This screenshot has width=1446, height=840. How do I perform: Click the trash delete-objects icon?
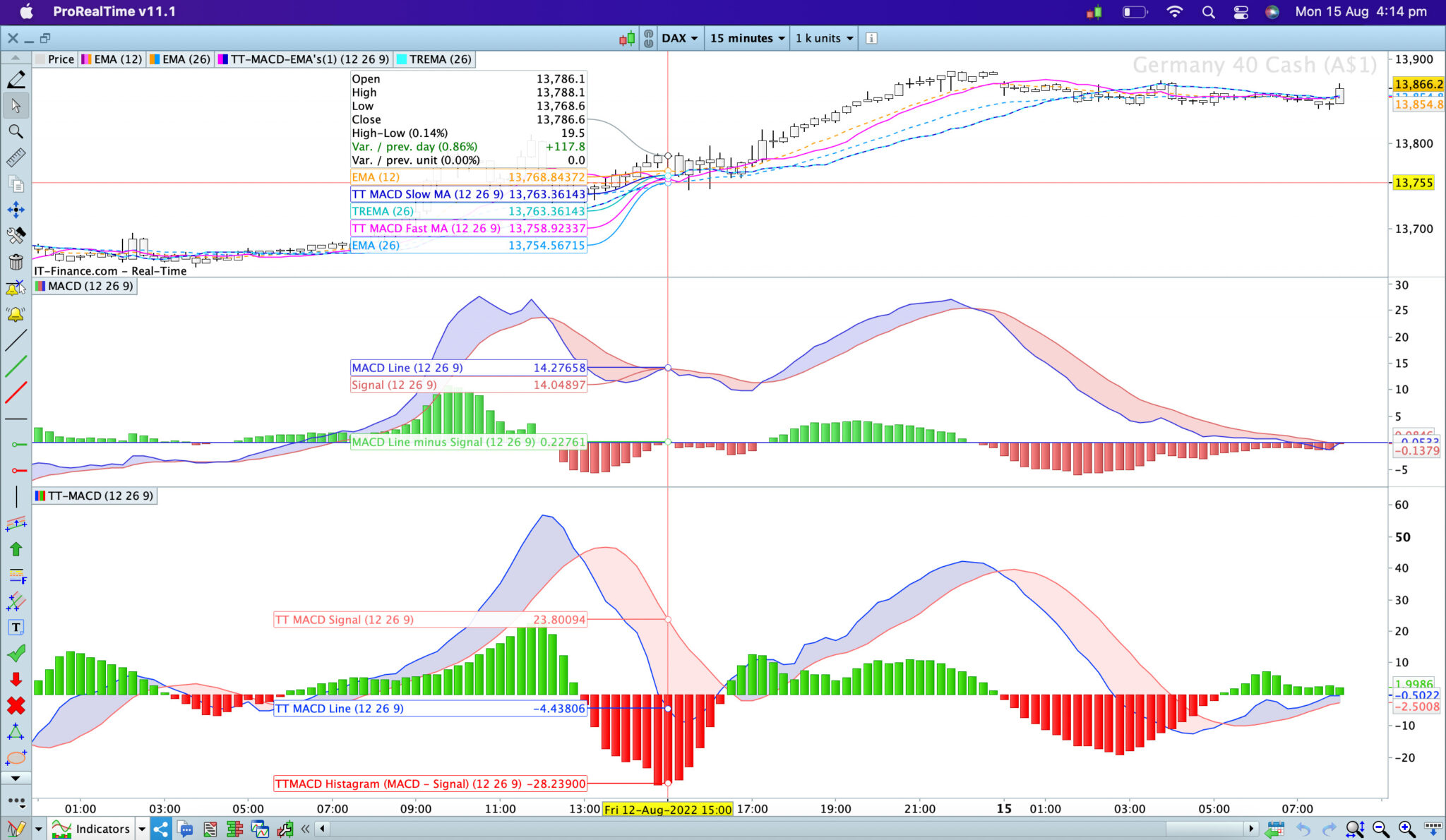coord(16,262)
